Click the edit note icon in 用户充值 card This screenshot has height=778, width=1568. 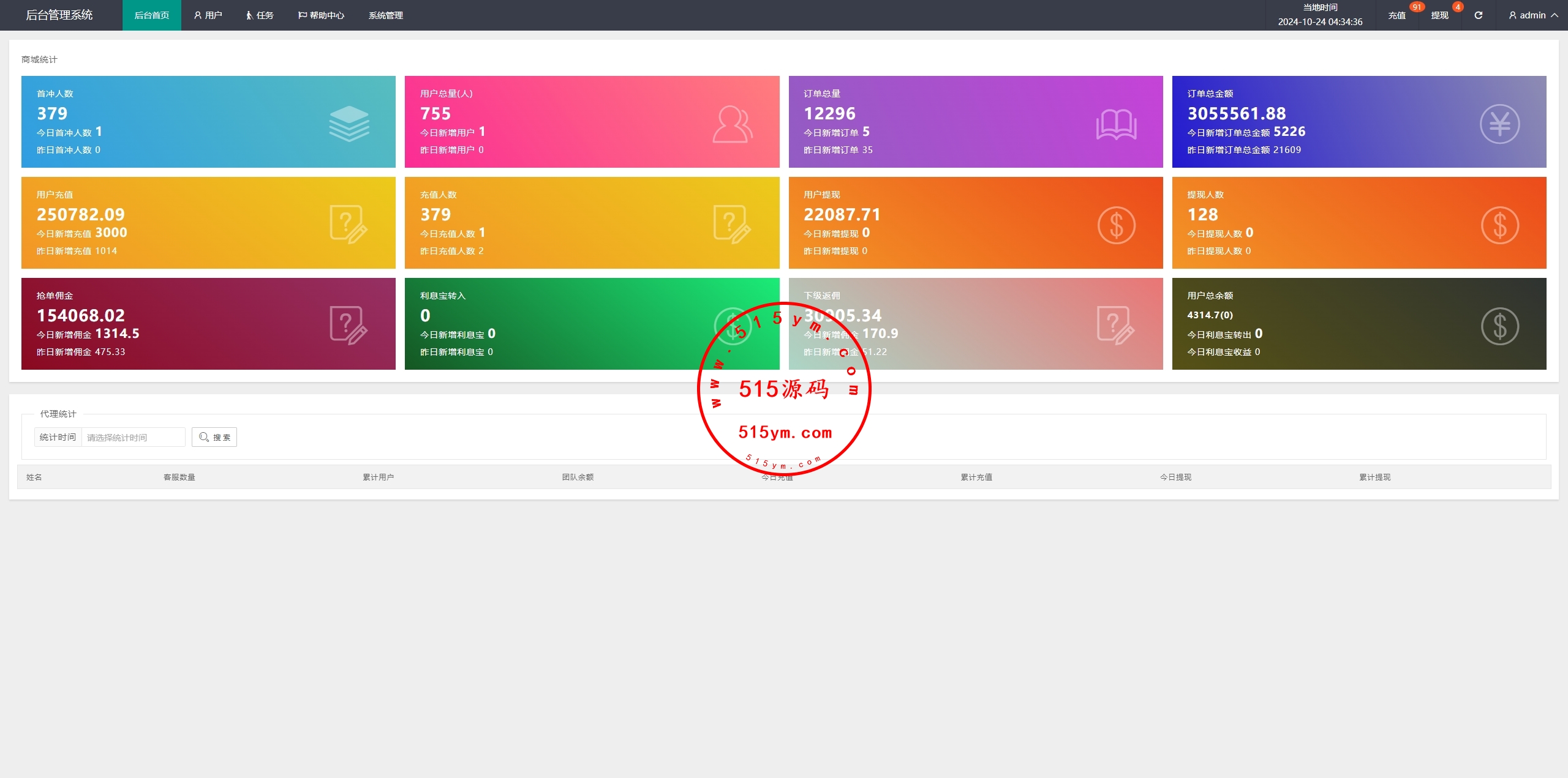click(348, 225)
